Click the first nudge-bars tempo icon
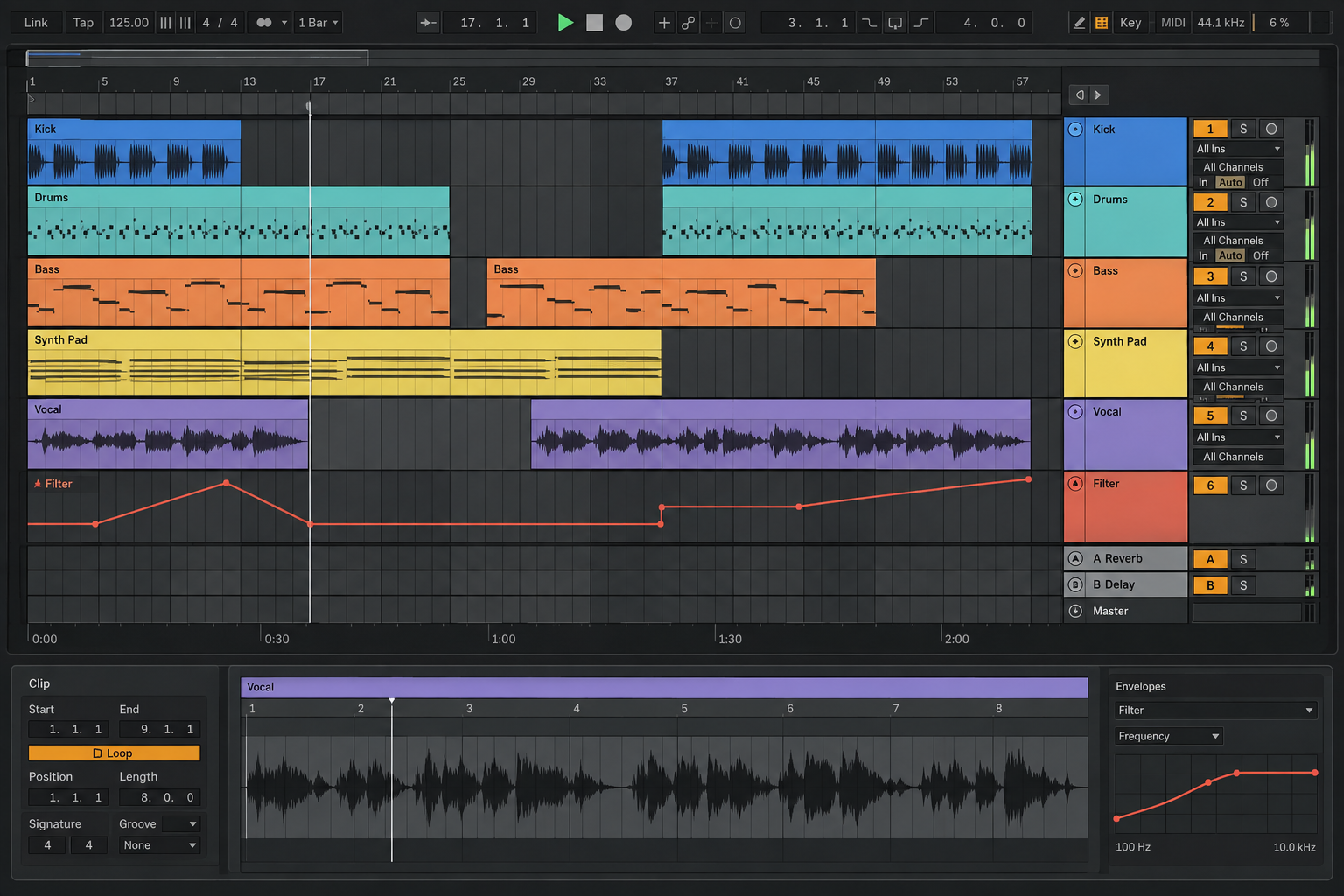Screen dimensions: 1344x896 point(165,23)
